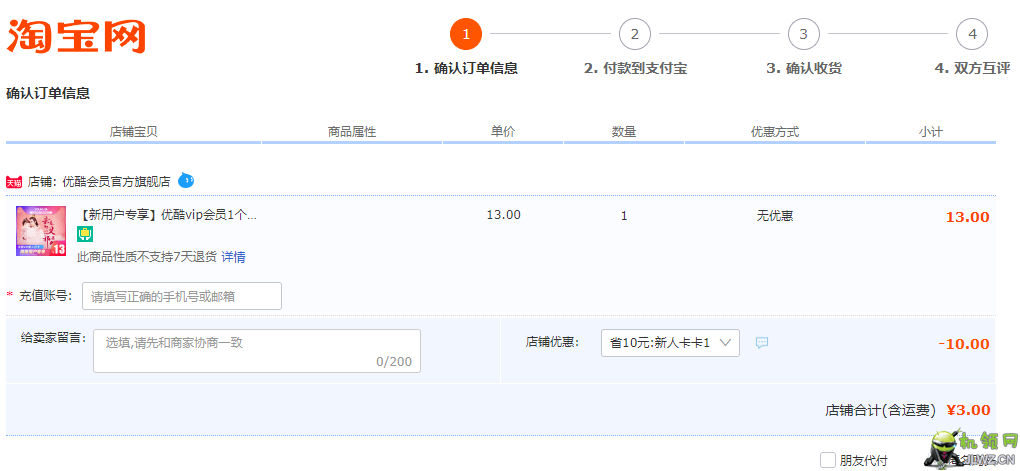Image resolution: width=1020 pixels, height=471 pixels.
Task: Click the unit price 13.00
Action: click(503, 215)
